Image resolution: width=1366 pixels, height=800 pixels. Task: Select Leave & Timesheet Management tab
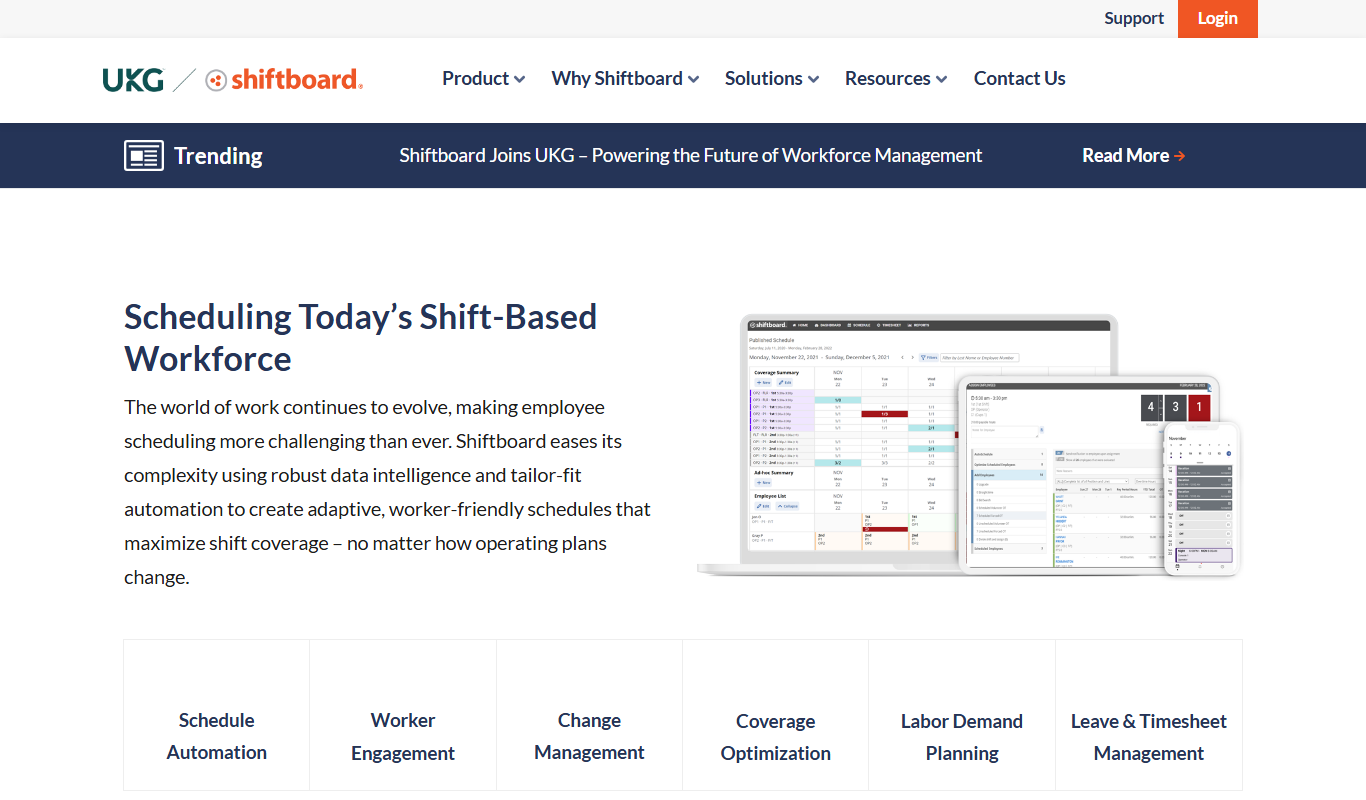[1149, 715]
